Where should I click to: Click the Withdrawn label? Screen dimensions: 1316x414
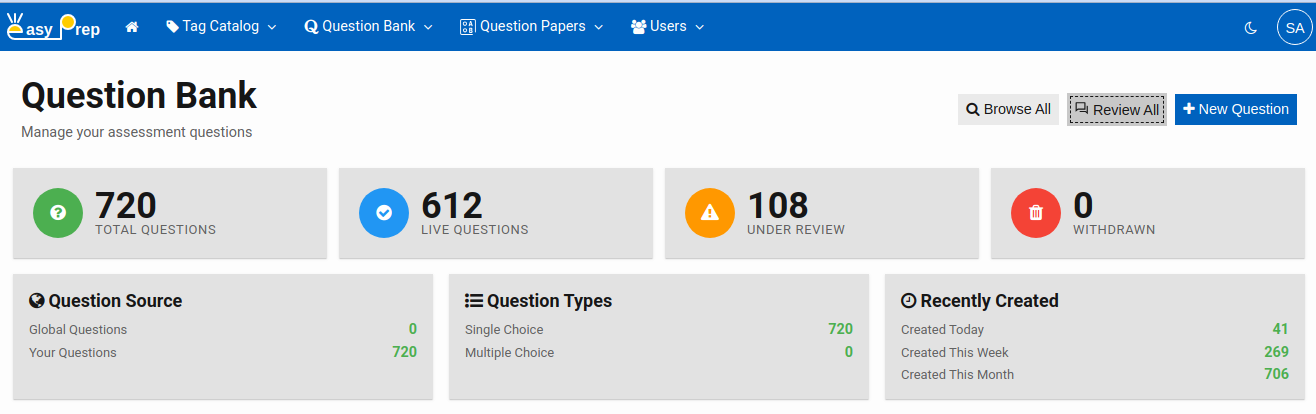coord(1114,229)
